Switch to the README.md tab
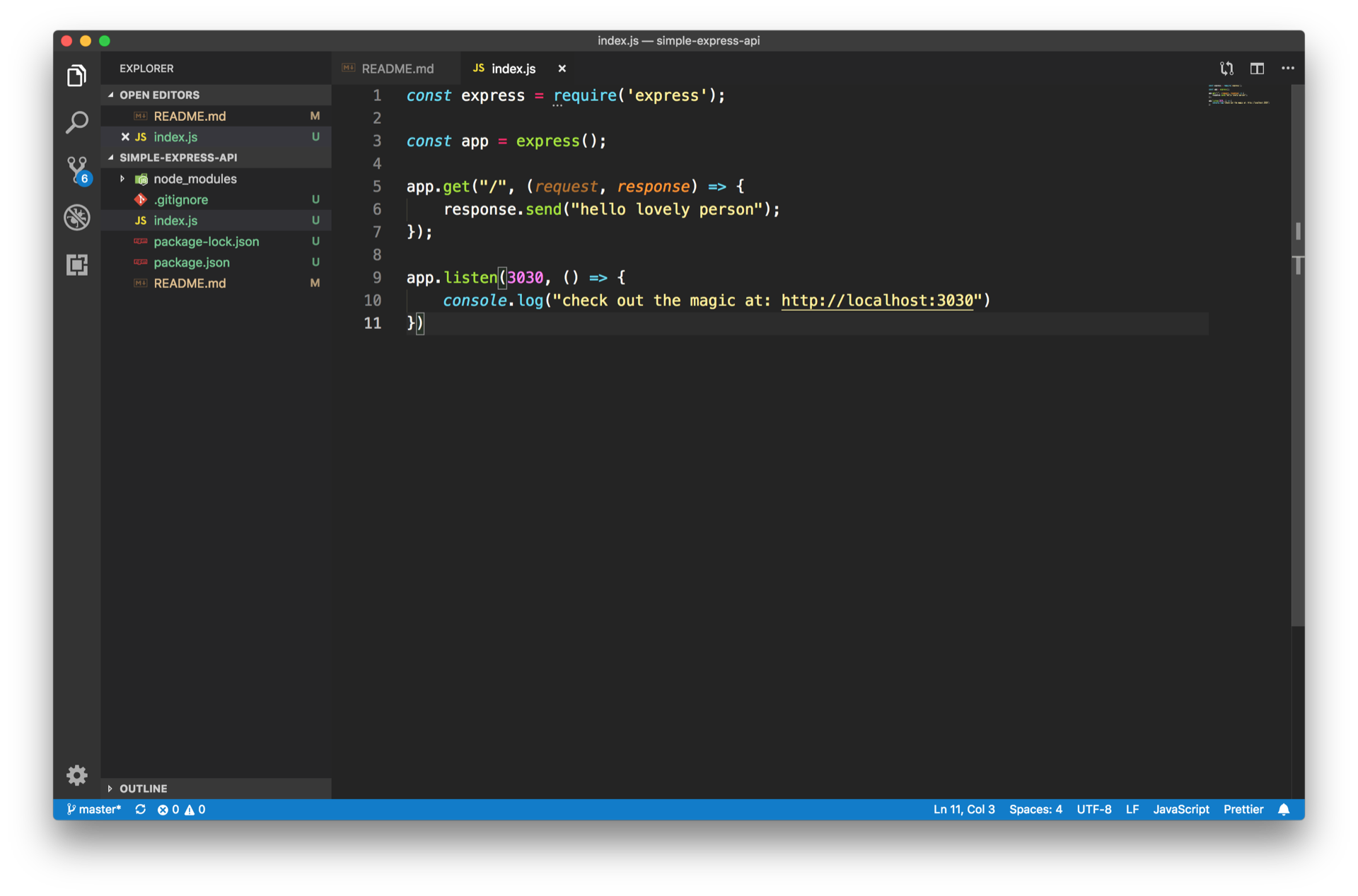This screenshot has height=896, width=1358. click(397, 69)
